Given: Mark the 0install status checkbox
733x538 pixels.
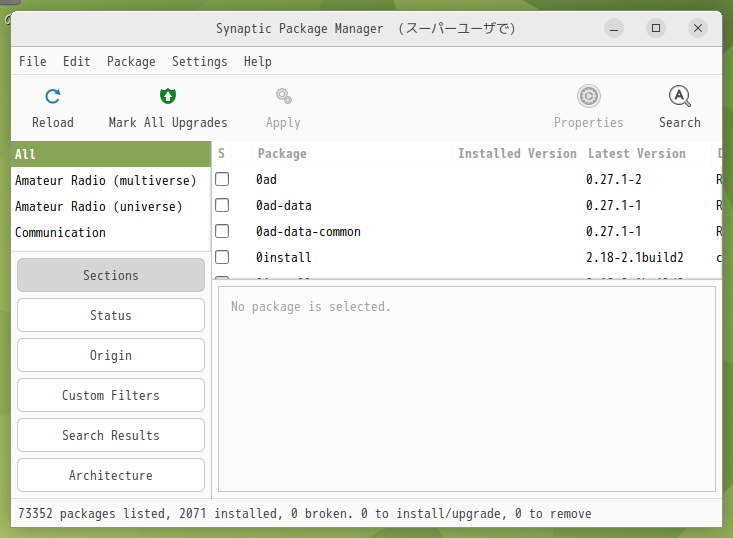Looking at the screenshot, I should coord(222,257).
